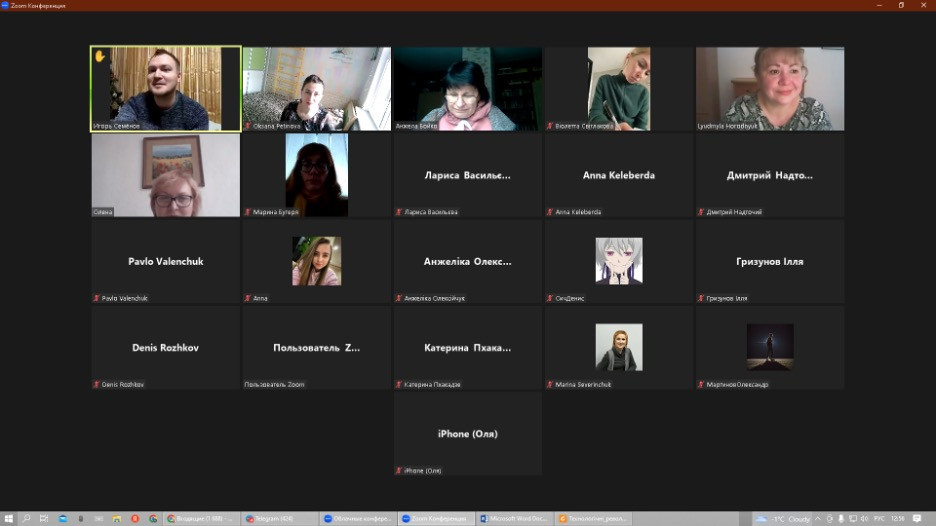Click muted mic icon beside Гризунов Ілля label
This screenshot has width=936, height=526.
pyautogui.click(x=701, y=298)
